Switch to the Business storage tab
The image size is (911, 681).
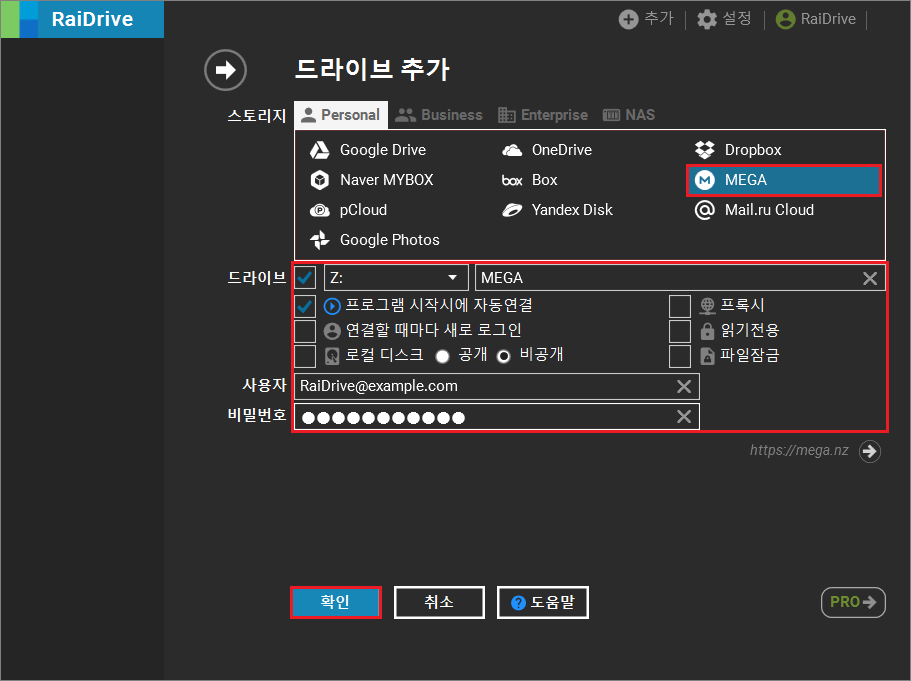click(x=439, y=115)
